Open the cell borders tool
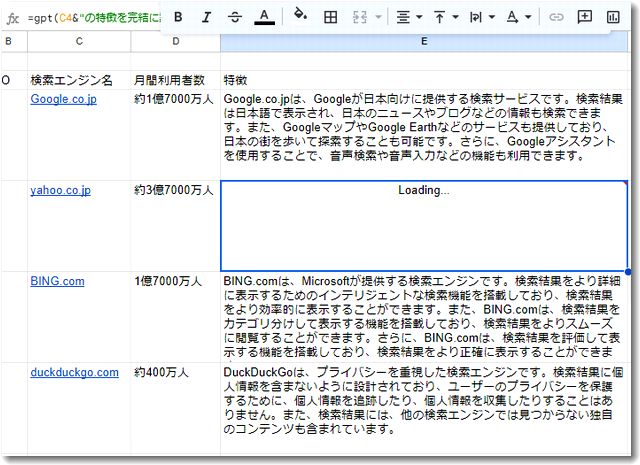The image size is (640, 465). pos(330,17)
